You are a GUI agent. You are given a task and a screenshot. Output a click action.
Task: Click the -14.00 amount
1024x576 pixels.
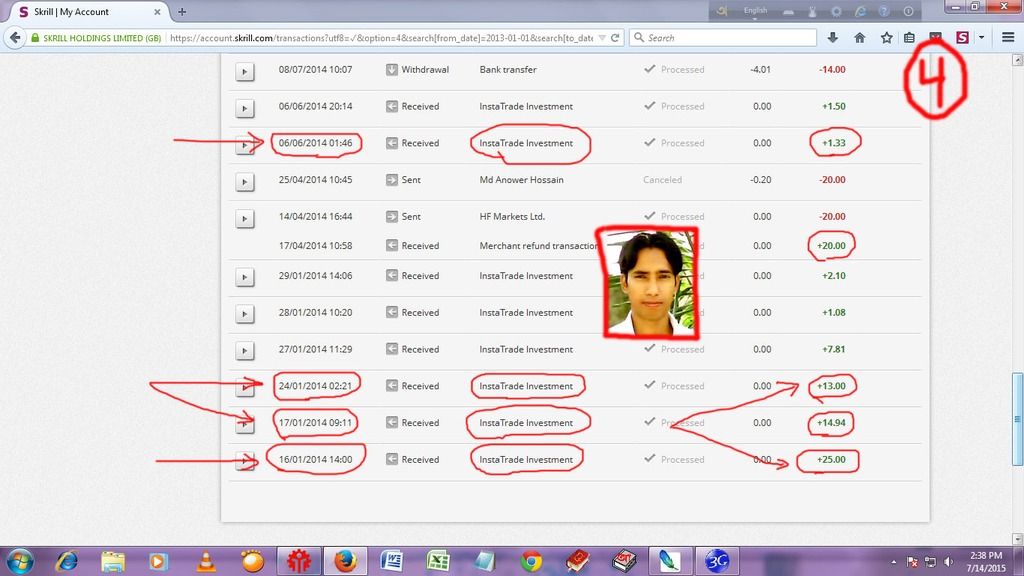click(832, 69)
